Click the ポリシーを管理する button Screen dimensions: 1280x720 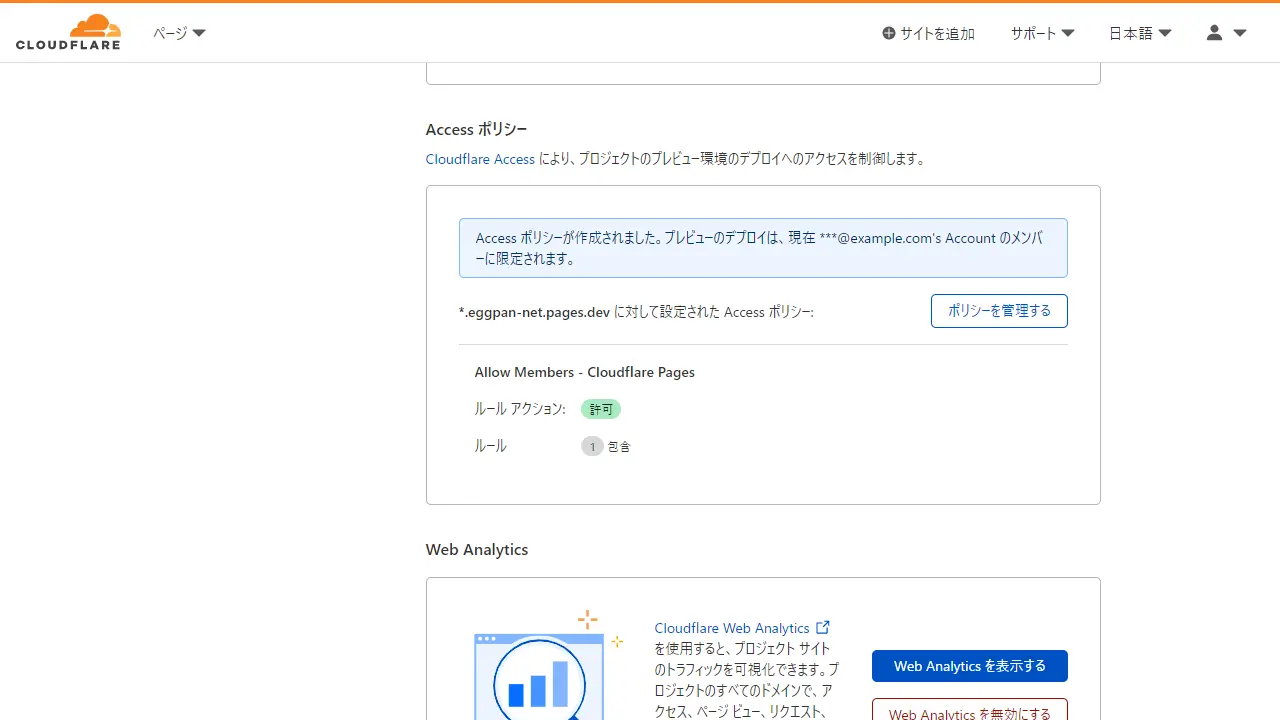click(999, 311)
